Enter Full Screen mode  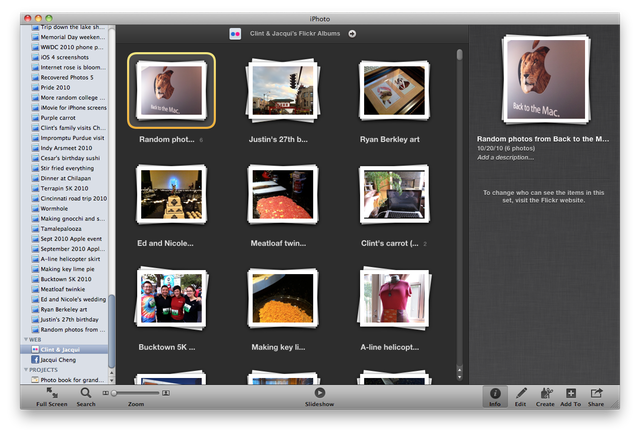(x=51, y=397)
